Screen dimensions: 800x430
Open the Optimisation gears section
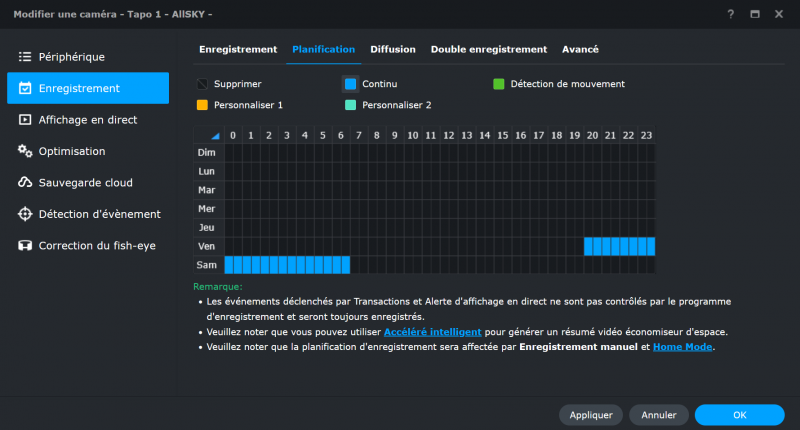click(88, 151)
